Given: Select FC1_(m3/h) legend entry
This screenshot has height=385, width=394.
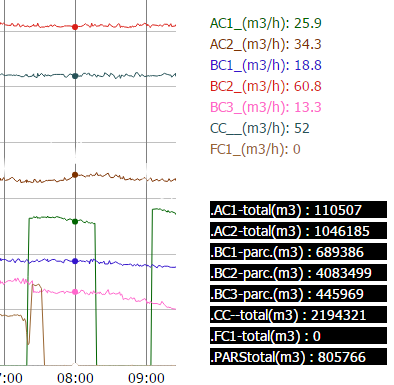Looking at the screenshot, I should point(255,149).
